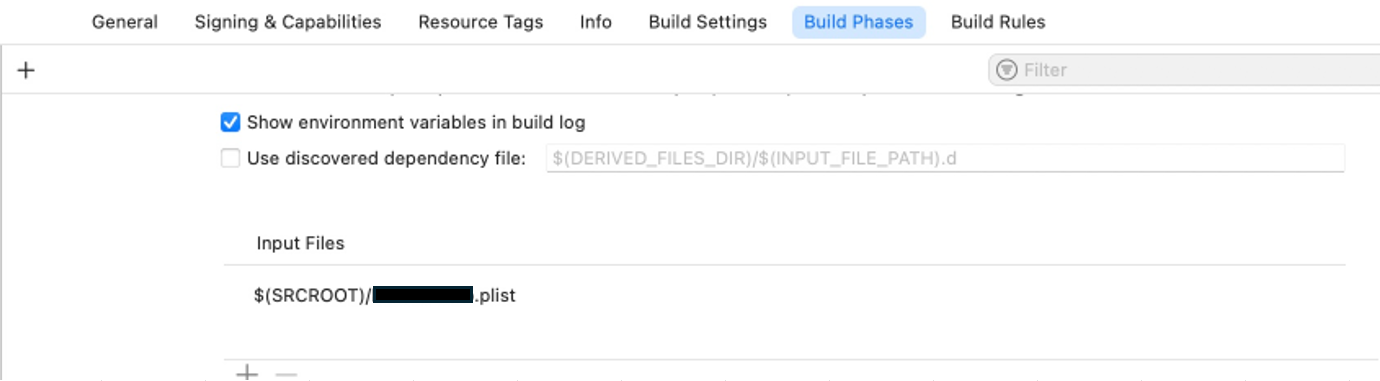This screenshot has height=381, width=1380.
Task: Click the Use discovered dependency file label
Action: click(386, 158)
